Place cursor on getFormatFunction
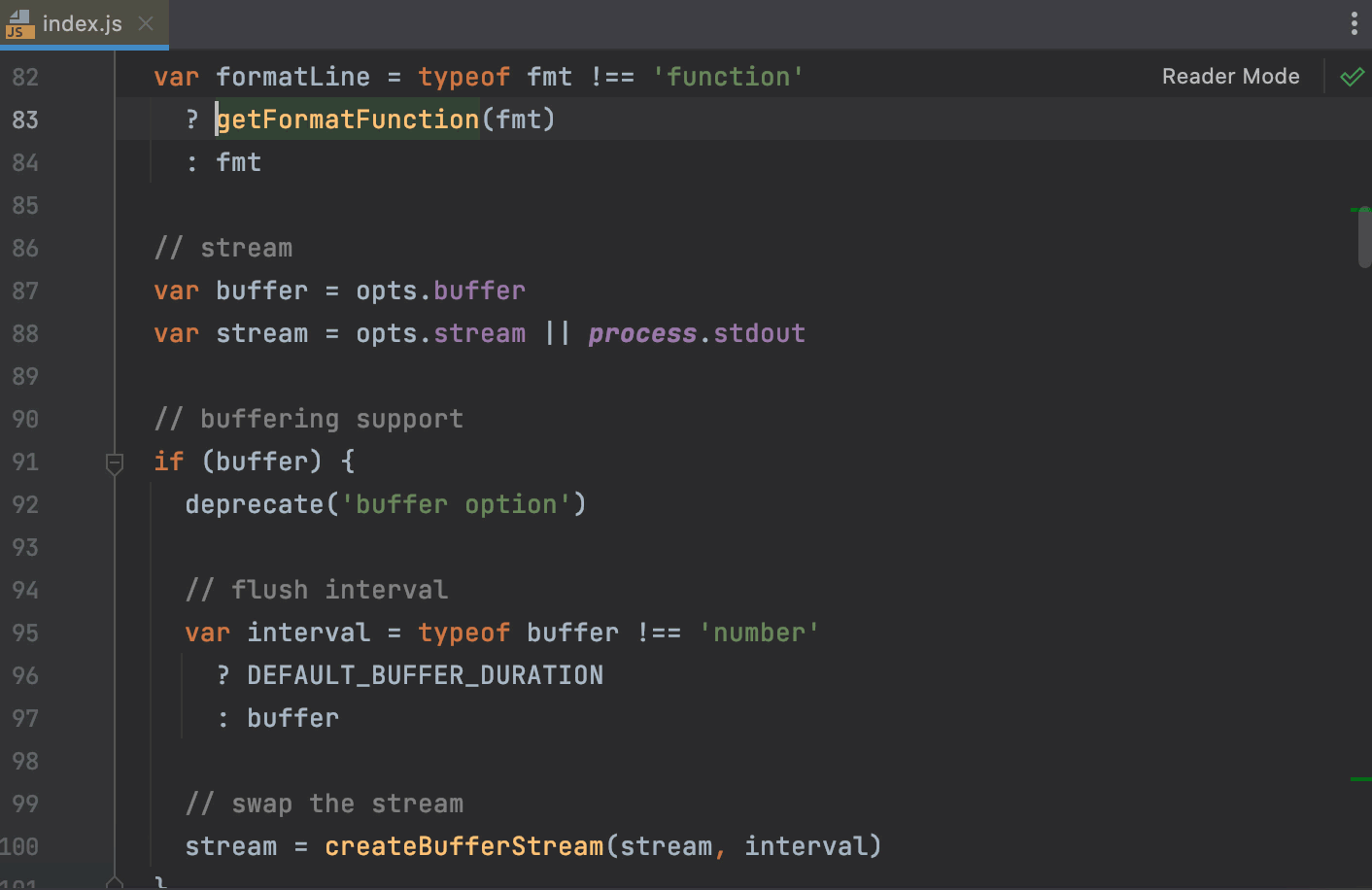The image size is (1372, 890). (x=346, y=119)
